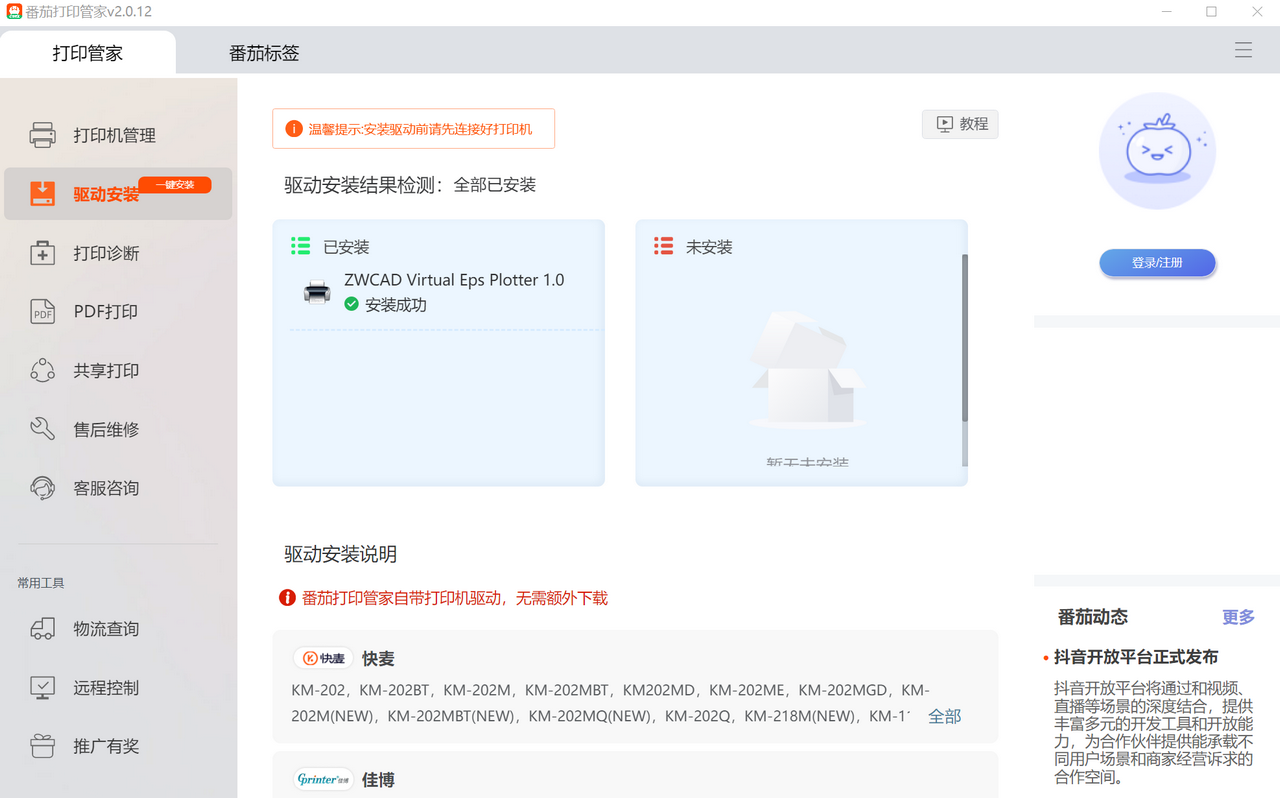Open 打印诊断 from the sidebar icon
The height and width of the screenshot is (798, 1280).
click(x=42, y=252)
